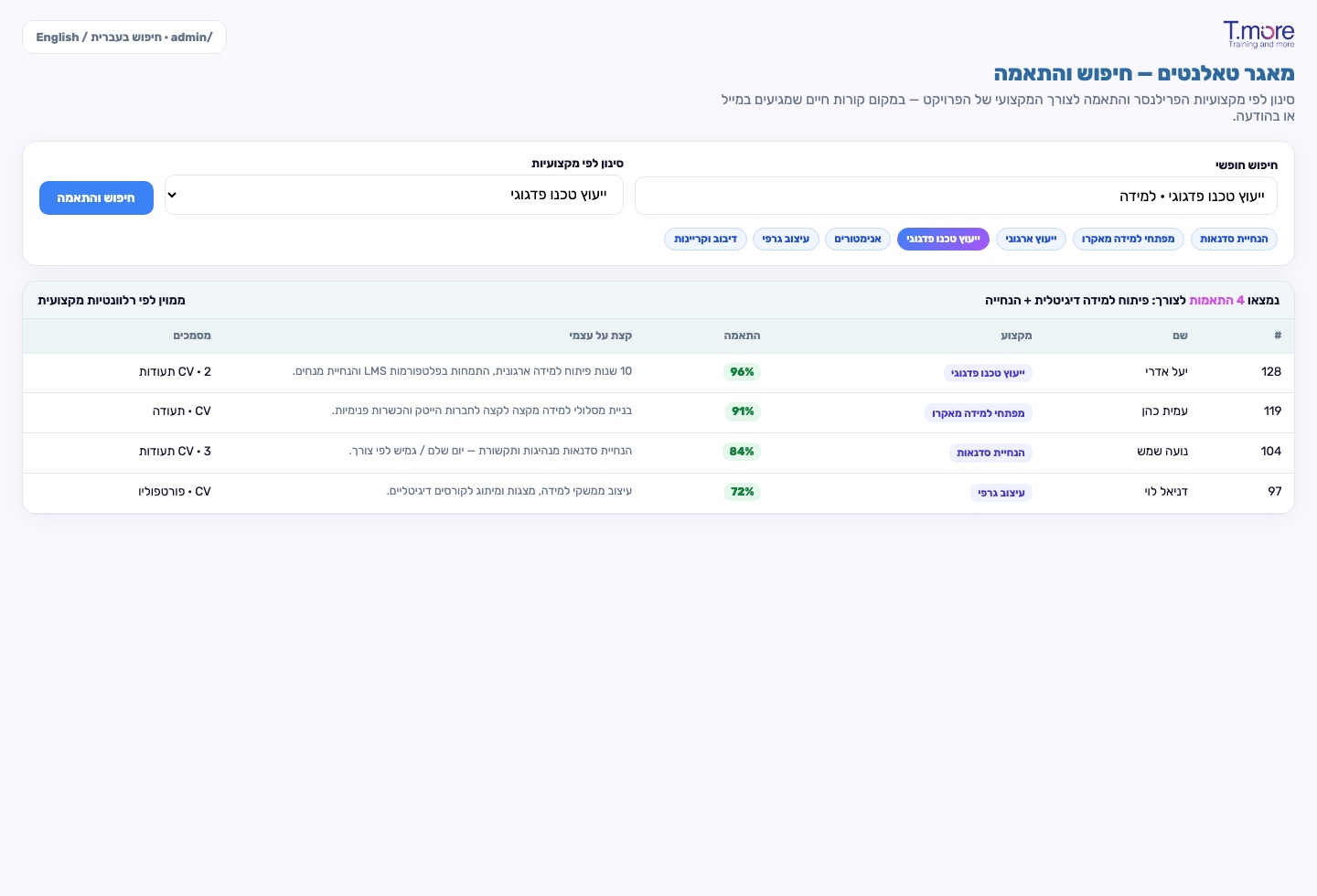Viewport: 1317px width, 896px height.
Task: Toggle the עיצוב גרפי filter chip
Action: [786, 239]
